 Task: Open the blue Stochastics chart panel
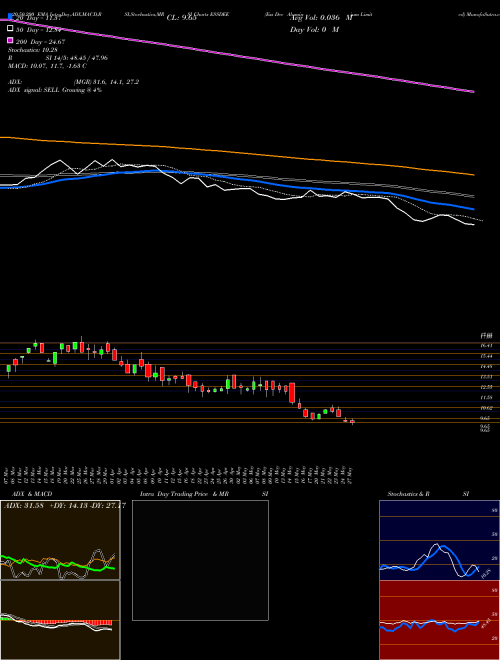click(439, 540)
